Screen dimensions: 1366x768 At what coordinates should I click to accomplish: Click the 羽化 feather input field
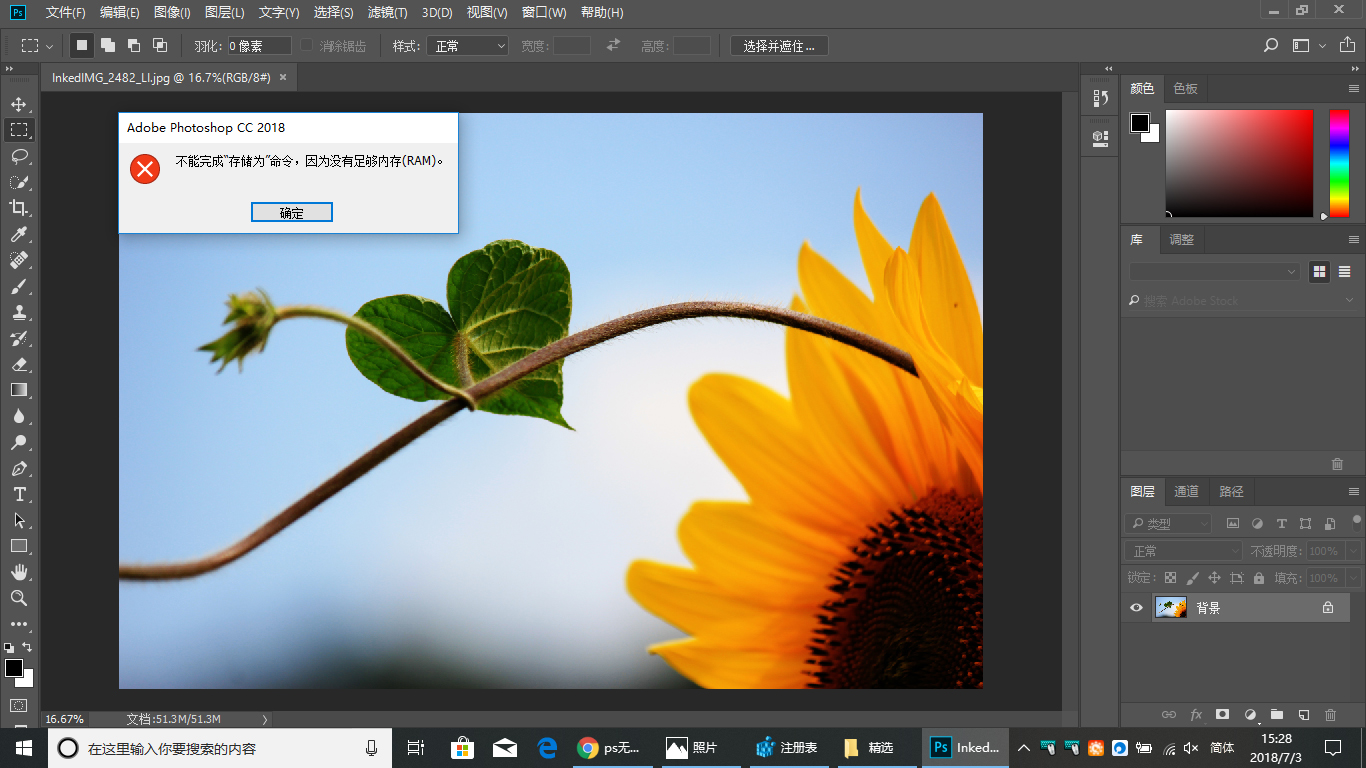(259, 46)
